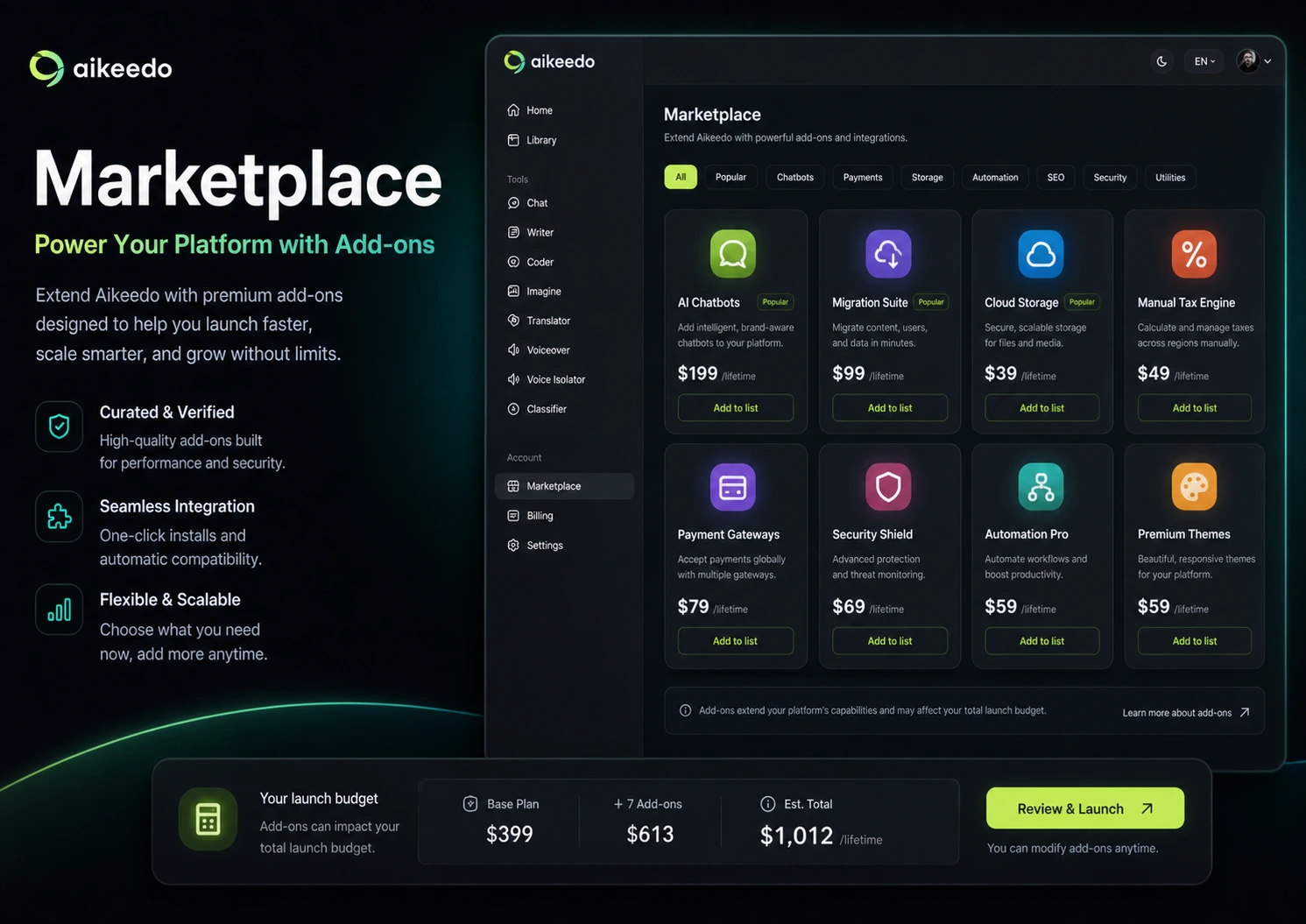The height and width of the screenshot is (924, 1306).
Task: Click the Marketplace page heading
Action: pyautogui.click(x=712, y=115)
